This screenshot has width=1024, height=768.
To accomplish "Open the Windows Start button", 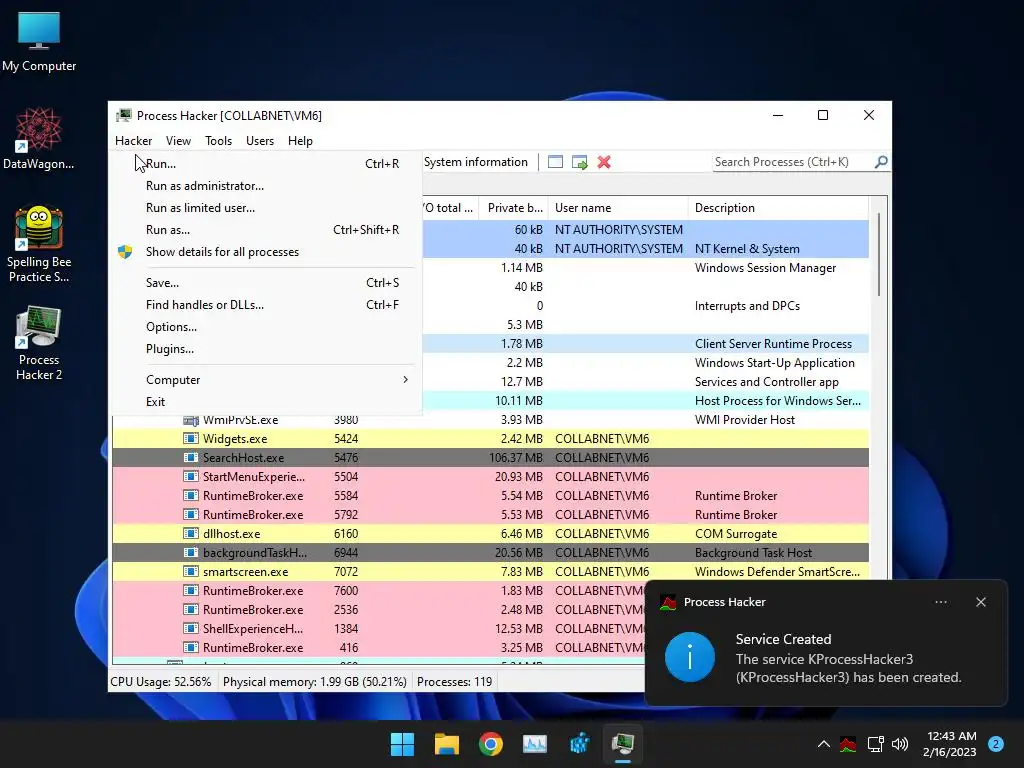I will (402, 744).
